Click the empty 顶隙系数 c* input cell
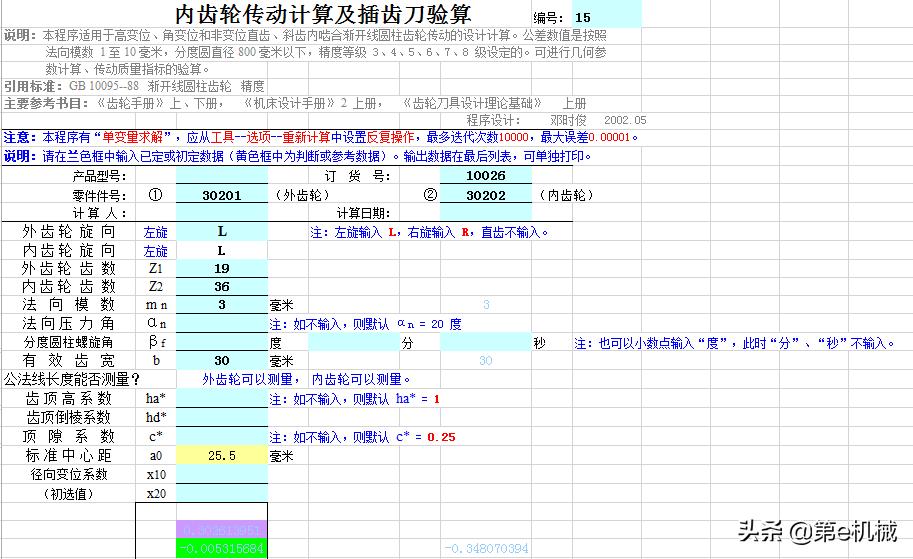Image resolution: width=913 pixels, height=559 pixels. click(x=222, y=436)
